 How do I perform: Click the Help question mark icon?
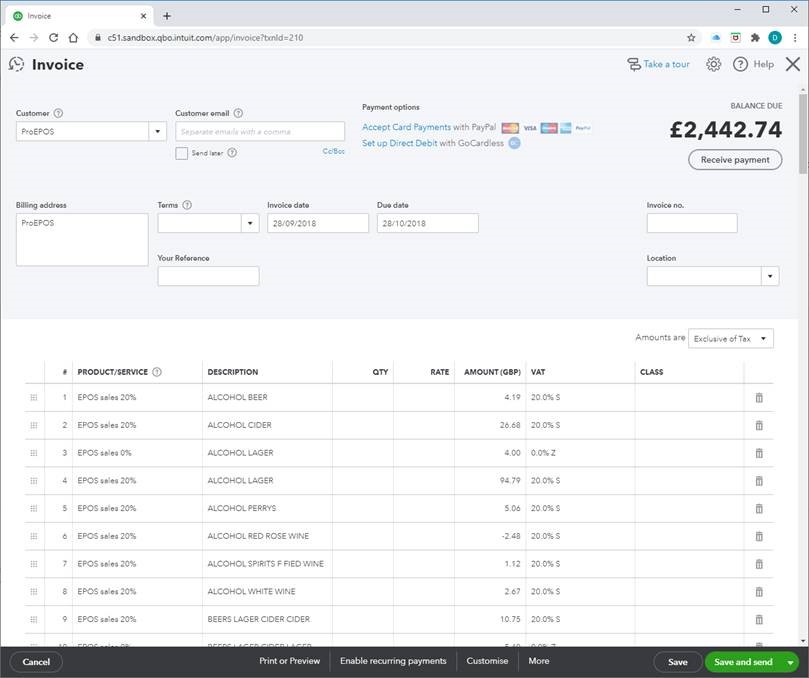click(740, 64)
